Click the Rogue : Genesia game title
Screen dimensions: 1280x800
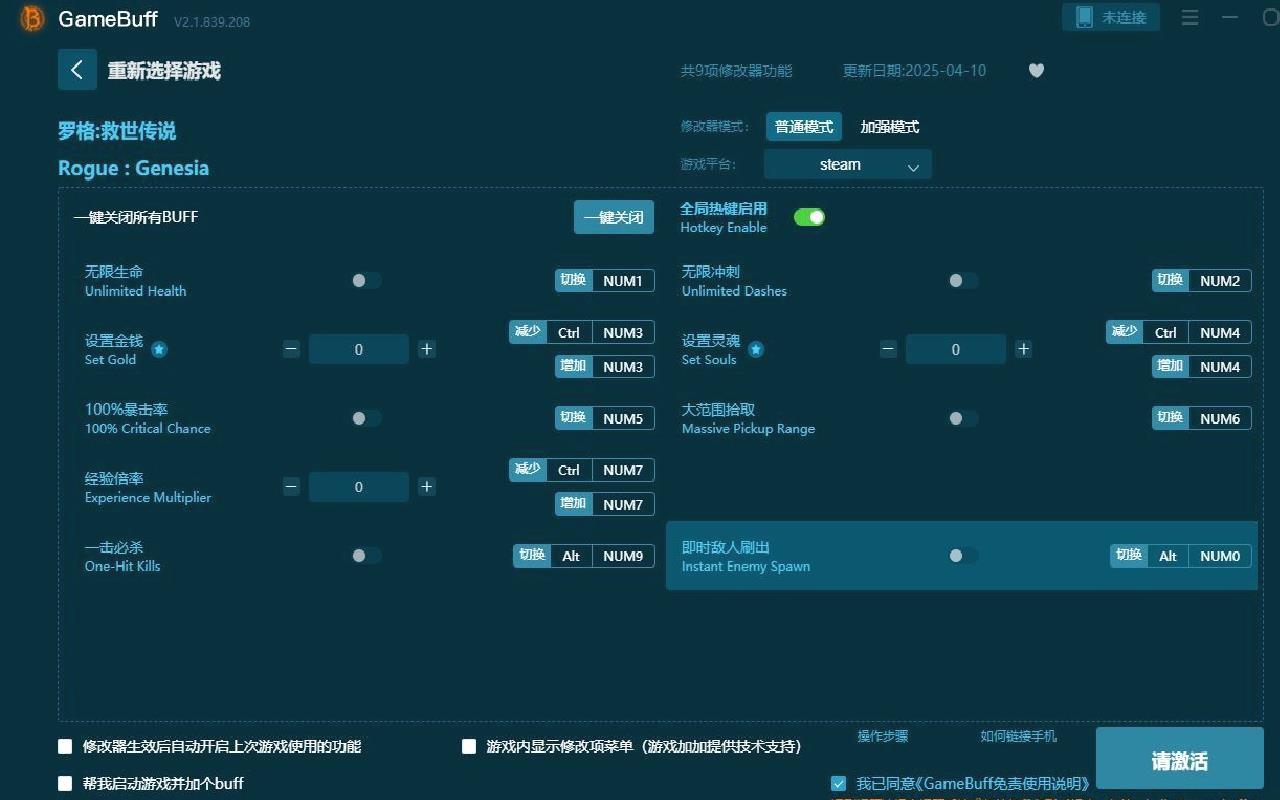(x=134, y=168)
